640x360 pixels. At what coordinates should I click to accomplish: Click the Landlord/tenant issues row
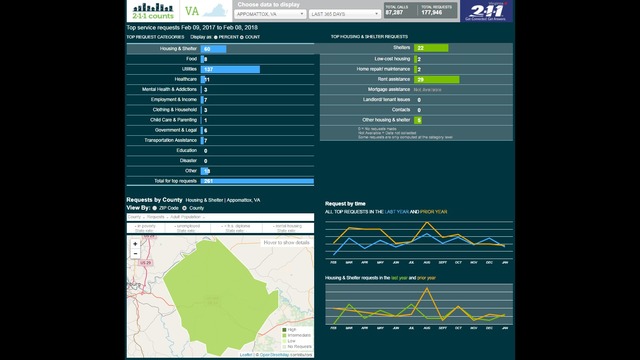coord(416,100)
